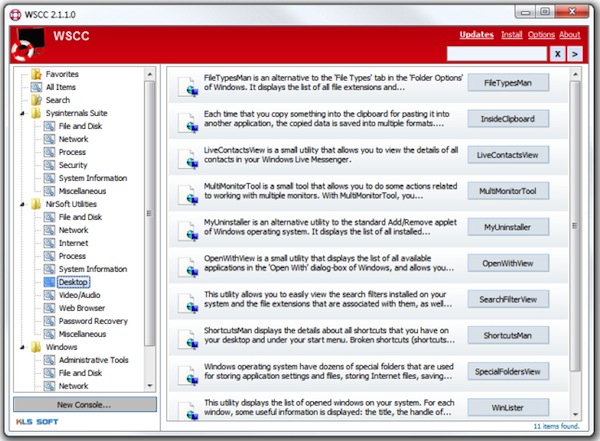Launch WinLister via its button
Image resolution: width=600 pixels, height=441 pixels.
tap(508, 408)
